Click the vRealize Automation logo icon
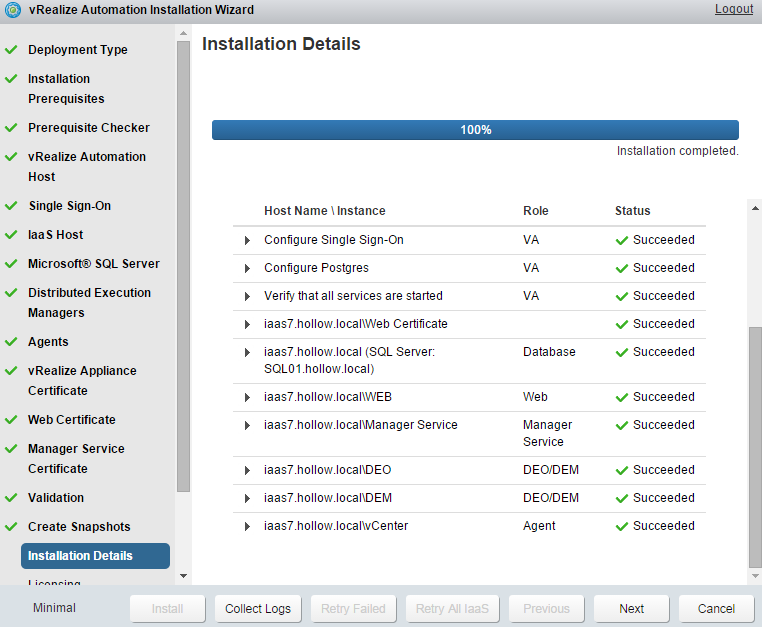The height and width of the screenshot is (627, 762). coord(12,10)
